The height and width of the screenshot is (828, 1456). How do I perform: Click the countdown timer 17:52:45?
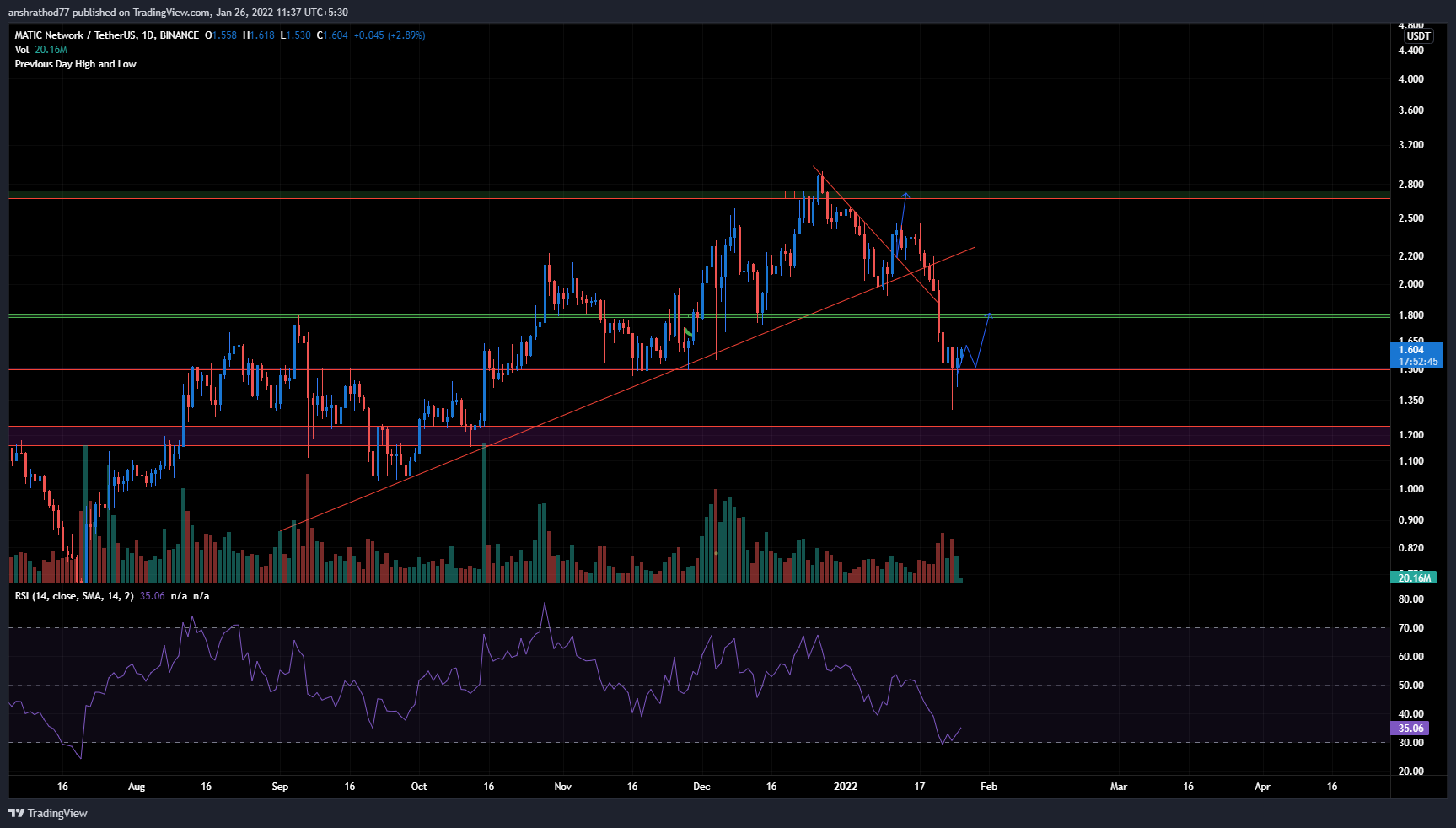coord(1418,362)
